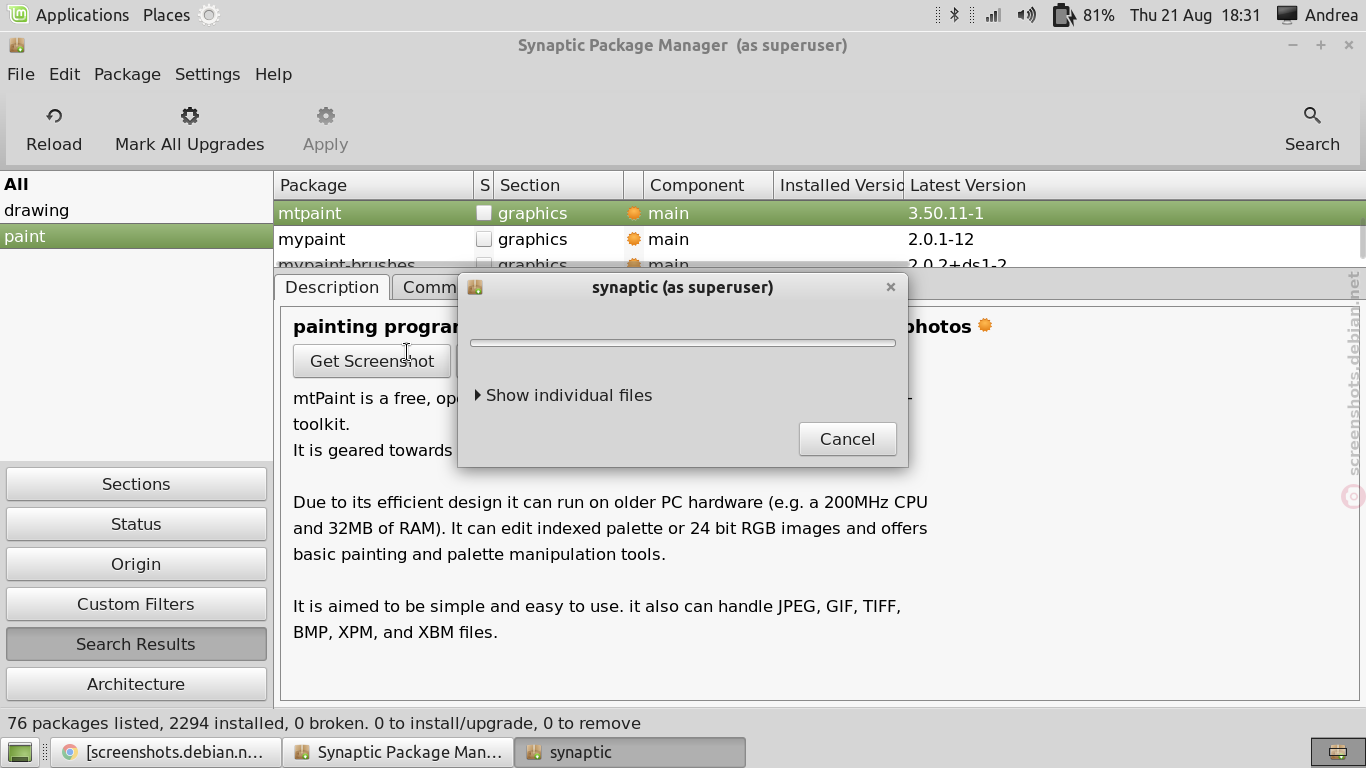Click the Bluetooth tray icon

954,15
